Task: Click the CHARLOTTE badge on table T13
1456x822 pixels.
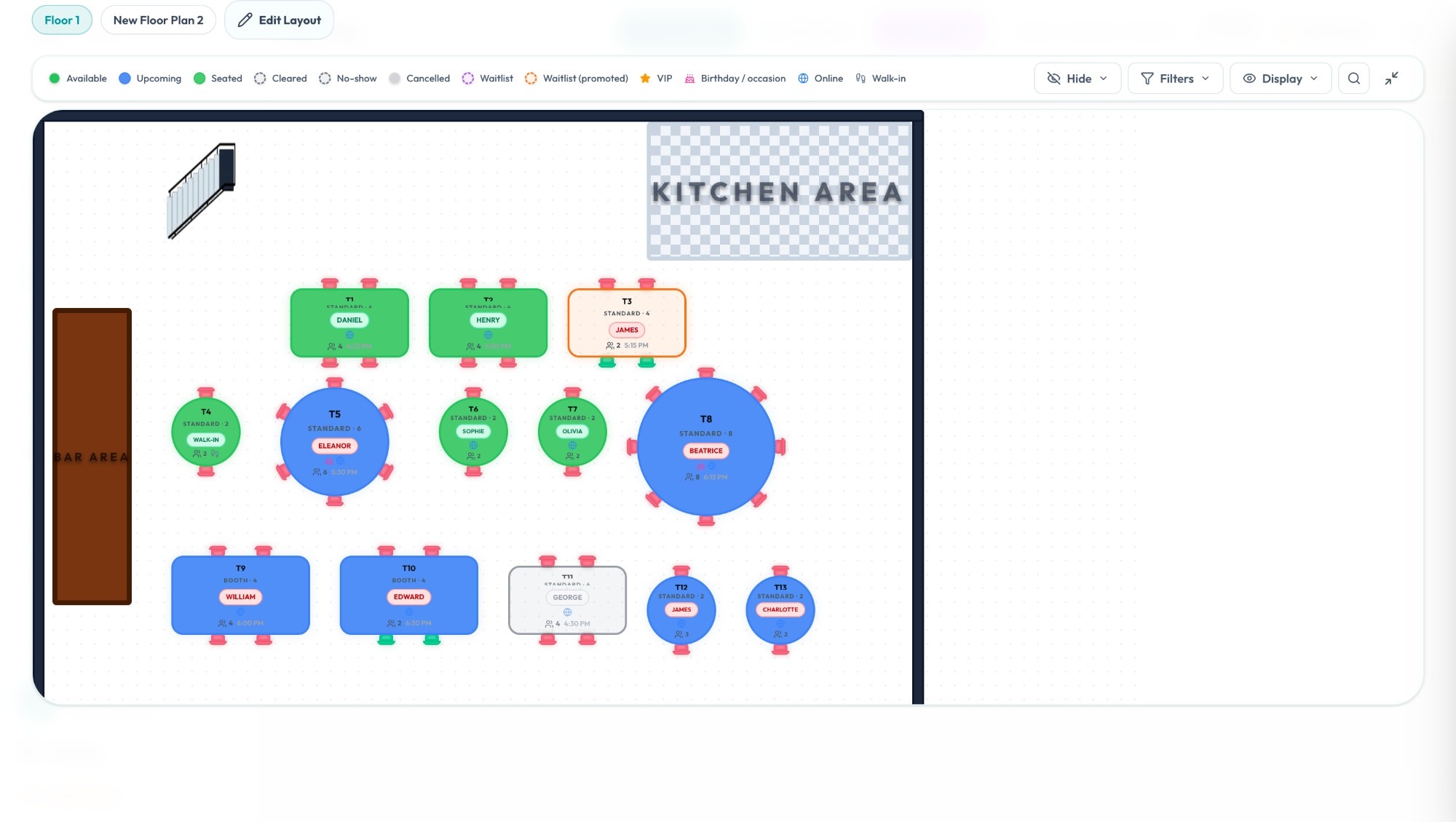Action: point(780,609)
